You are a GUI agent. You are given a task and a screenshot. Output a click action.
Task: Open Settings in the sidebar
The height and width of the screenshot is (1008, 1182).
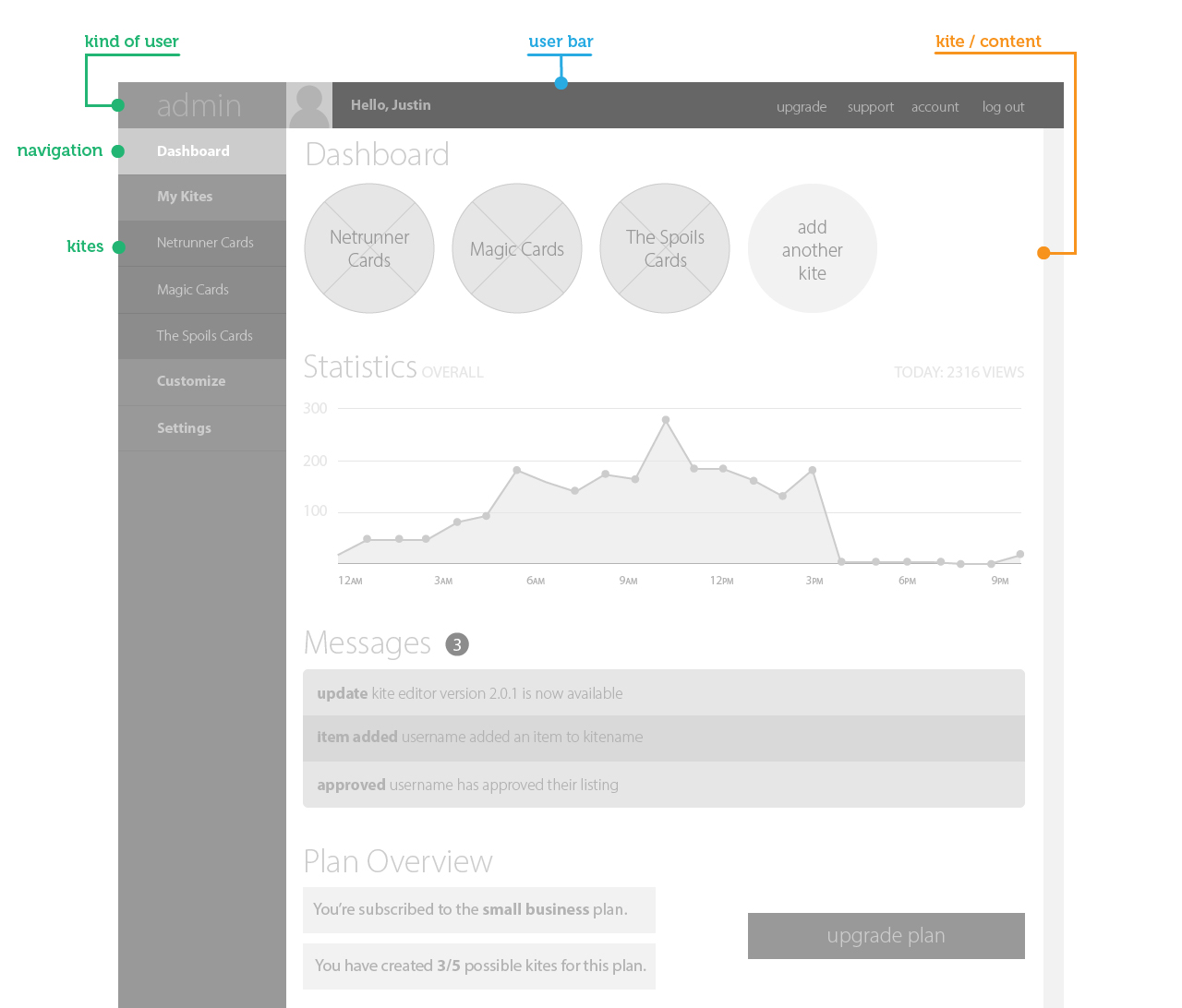click(184, 428)
